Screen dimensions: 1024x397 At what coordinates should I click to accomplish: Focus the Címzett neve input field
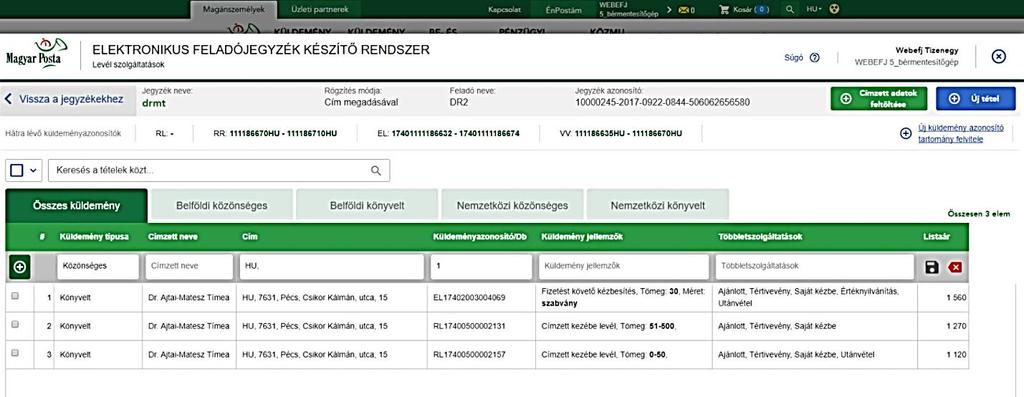pos(190,266)
